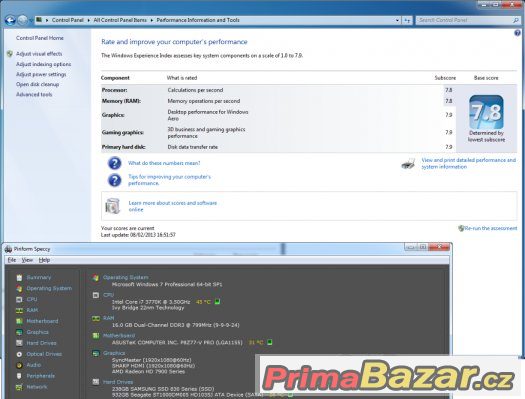Click the help icon beside numbers question

115,163
